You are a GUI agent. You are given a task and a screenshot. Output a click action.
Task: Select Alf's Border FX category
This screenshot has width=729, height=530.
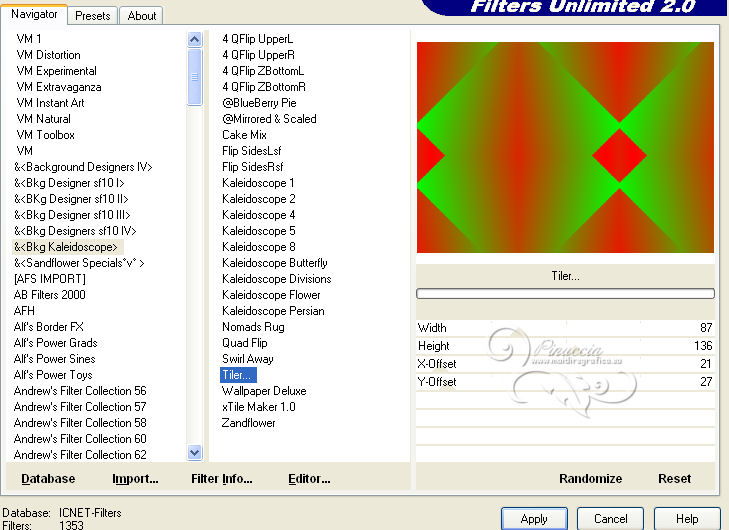point(49,327)
